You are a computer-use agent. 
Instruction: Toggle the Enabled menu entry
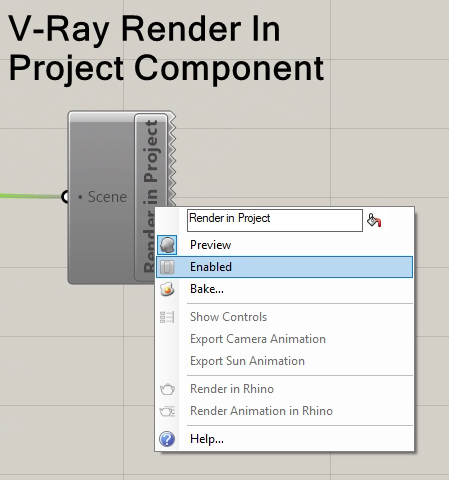[x=285, y=267]
